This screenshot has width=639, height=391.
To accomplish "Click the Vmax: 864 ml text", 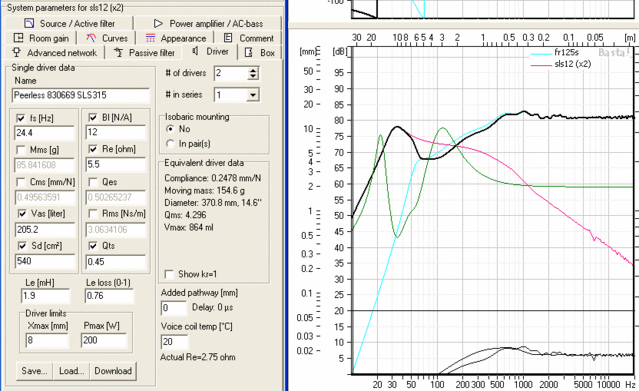I will [x=189, y=227].
